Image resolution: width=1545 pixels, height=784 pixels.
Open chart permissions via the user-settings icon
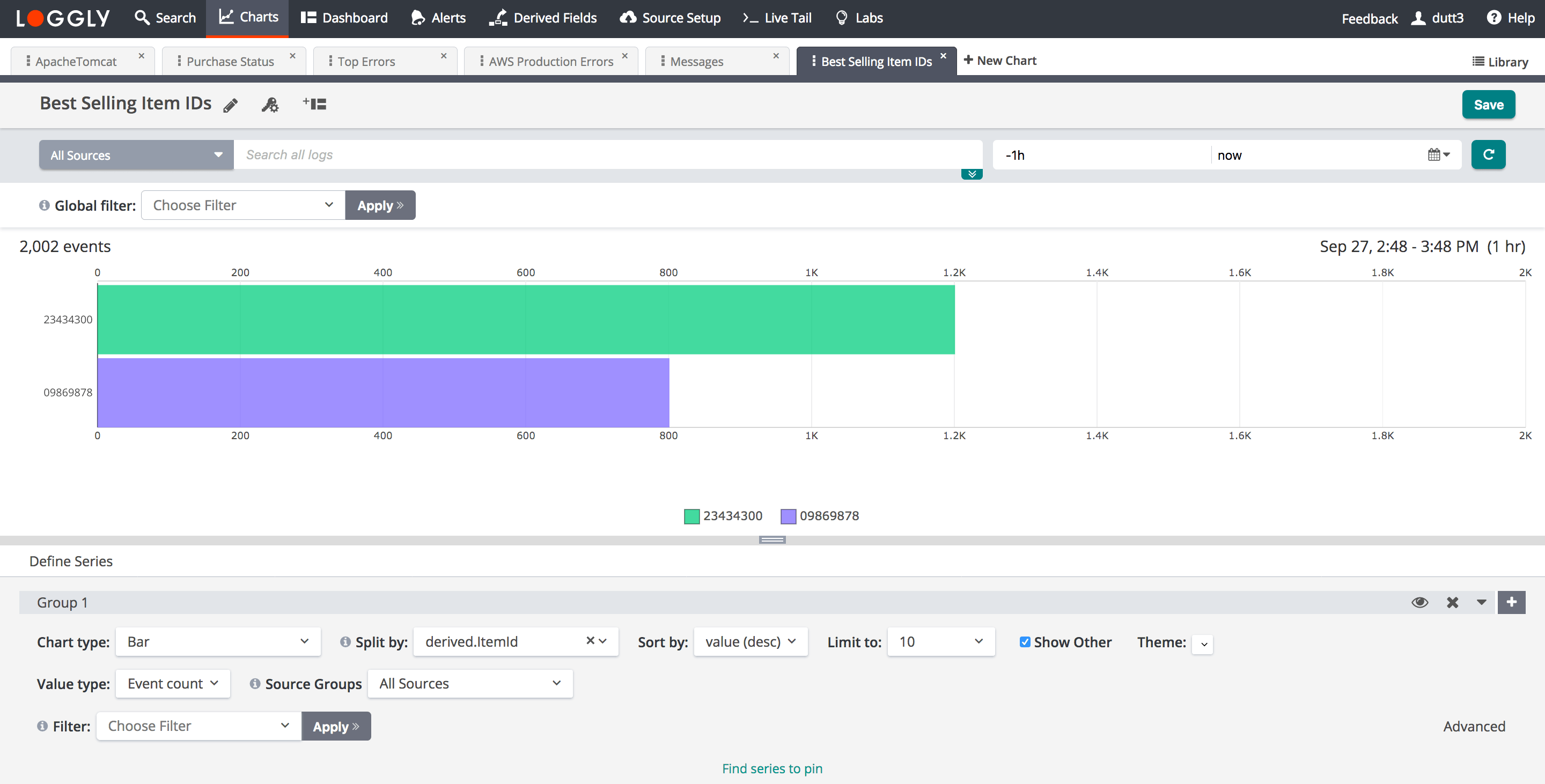(x=270, y=106)
